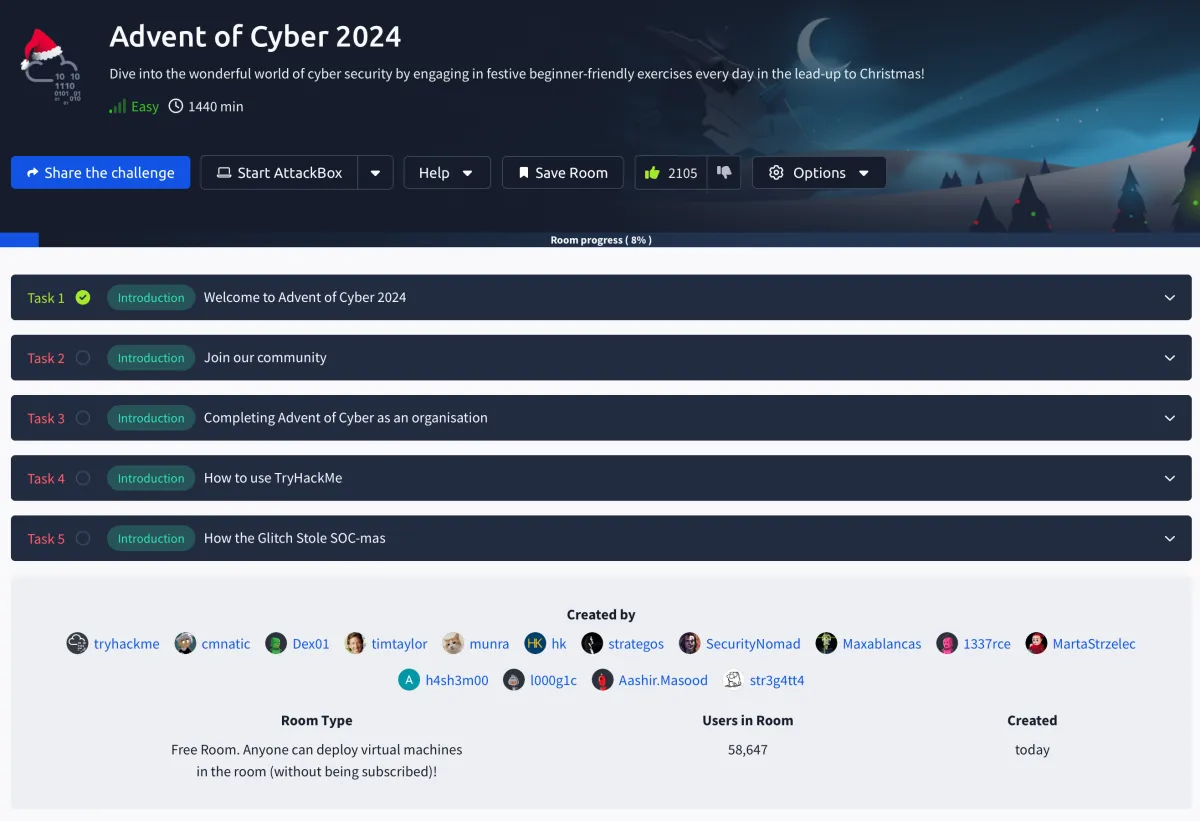The width and height of the screenshot is (1200, 821).
Task: Open MartaStrzelec profile link
Action: click(x=1094, y=644)
